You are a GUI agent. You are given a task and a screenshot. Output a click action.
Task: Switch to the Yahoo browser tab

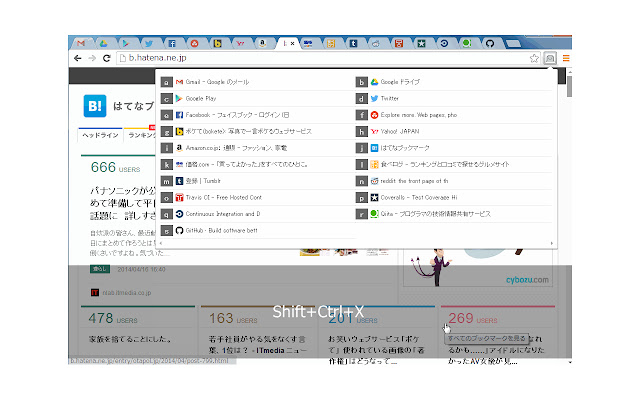[240, 43]
